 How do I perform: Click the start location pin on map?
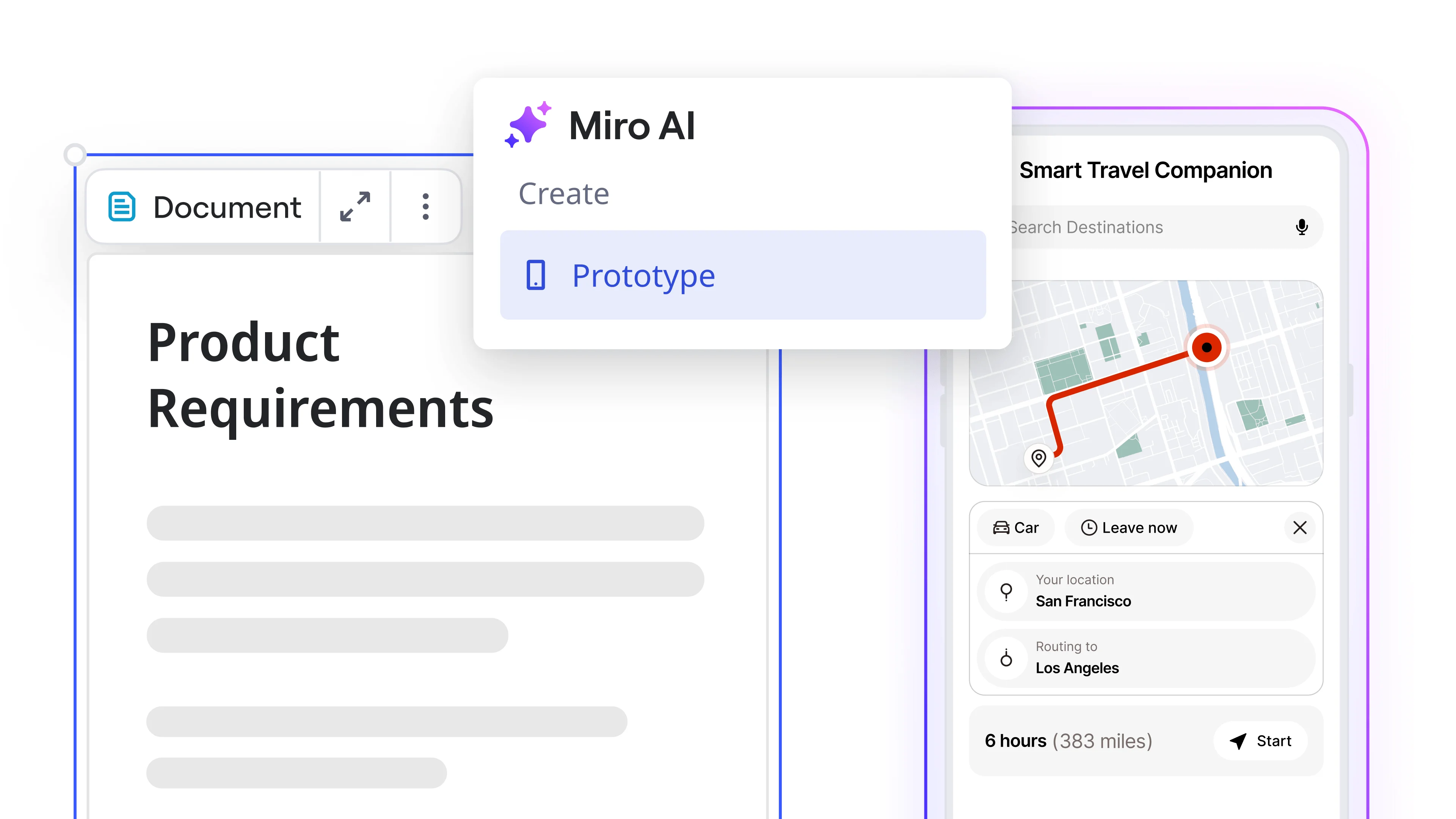pos(1038,458)
